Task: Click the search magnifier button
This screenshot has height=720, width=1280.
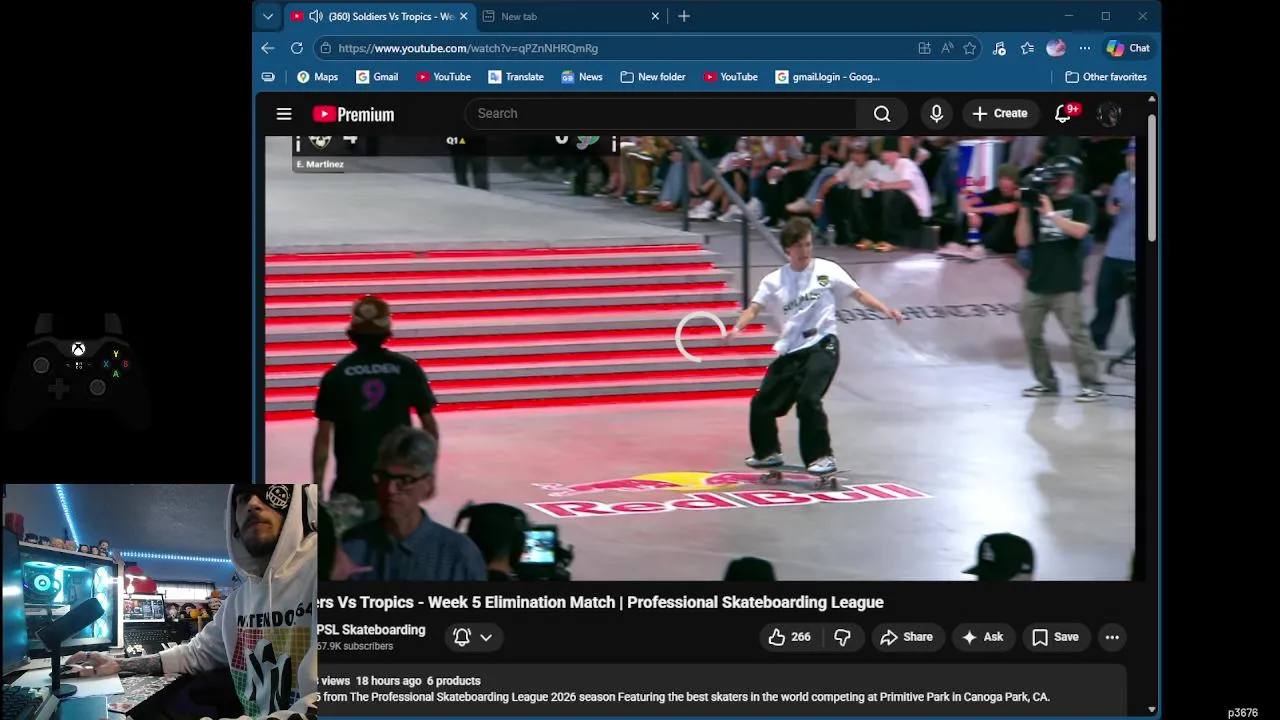Action: point(882,114)
